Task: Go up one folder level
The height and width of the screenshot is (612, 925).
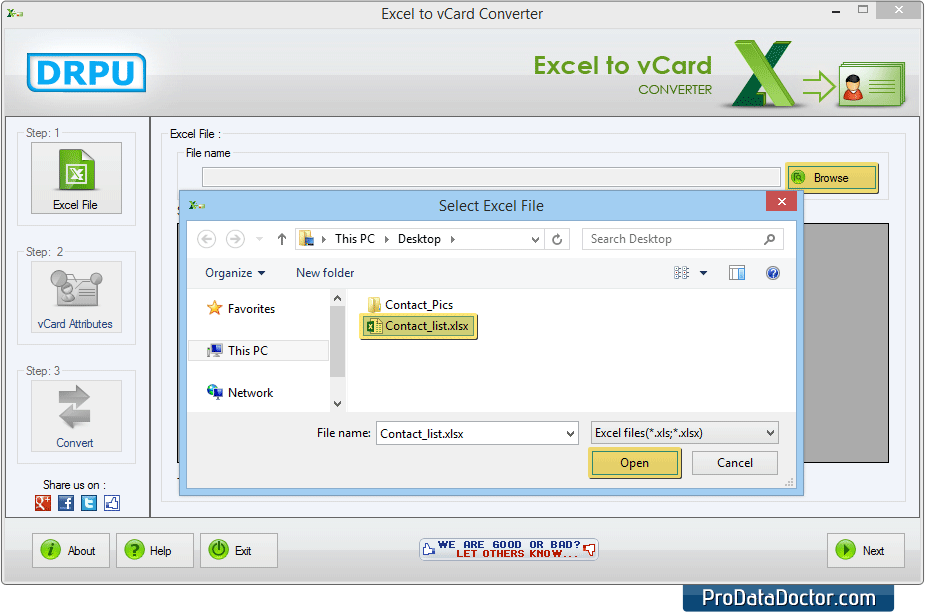Action: [x=282, y=239]
